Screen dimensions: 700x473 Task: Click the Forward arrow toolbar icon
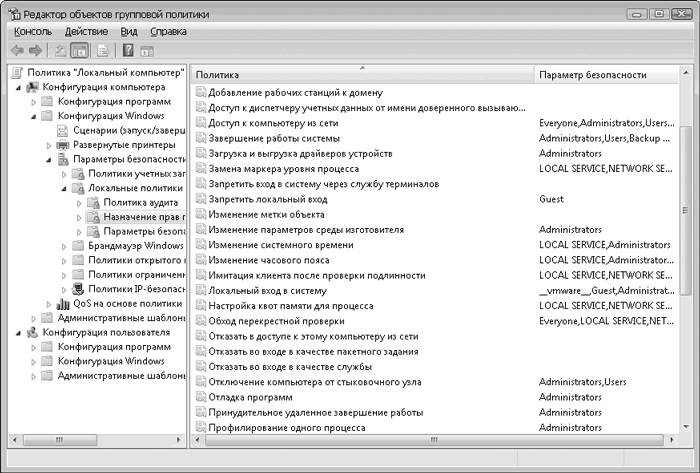click(x=35, y=50)
